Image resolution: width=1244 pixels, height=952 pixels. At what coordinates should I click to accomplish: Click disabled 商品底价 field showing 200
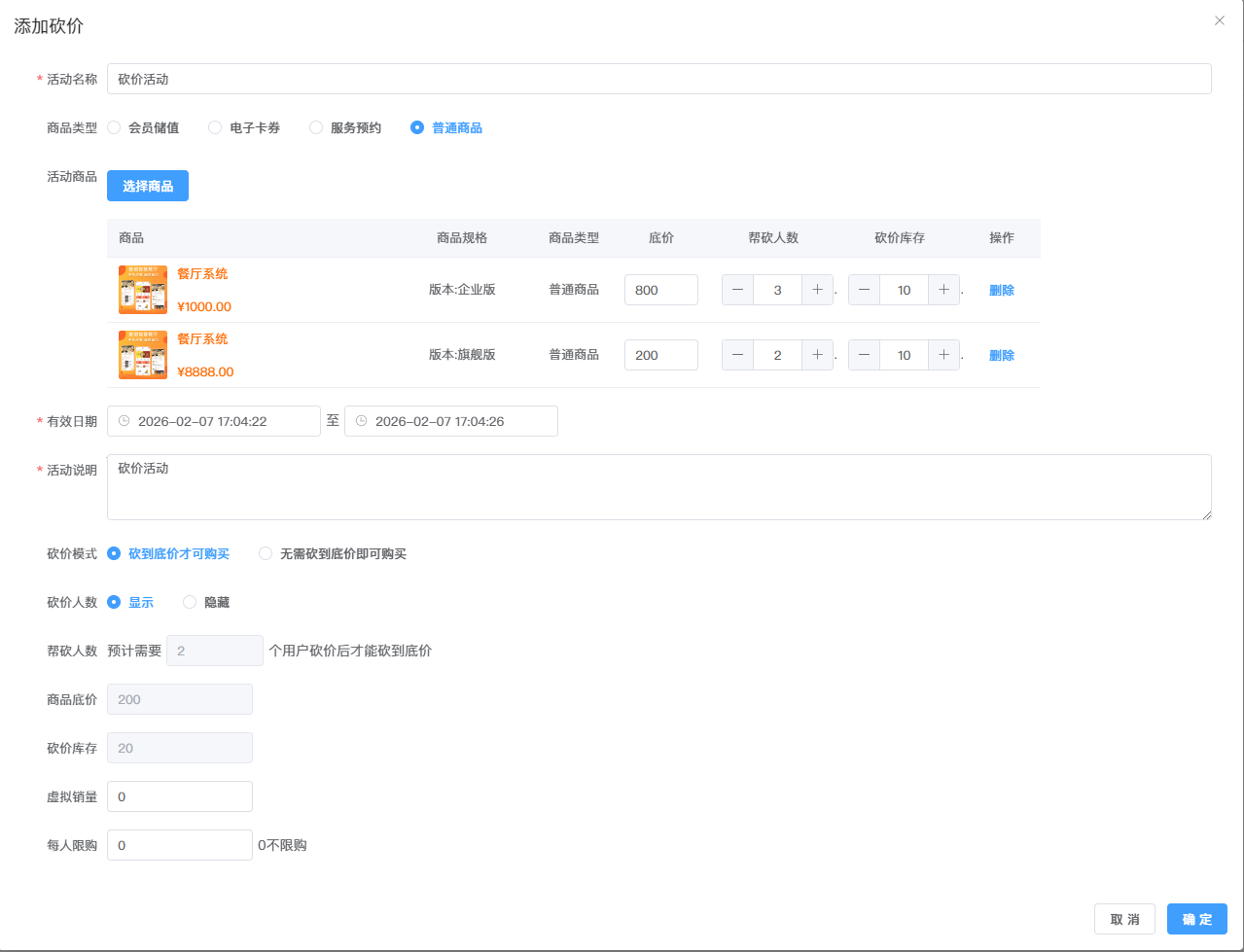(x=180, y=699)
